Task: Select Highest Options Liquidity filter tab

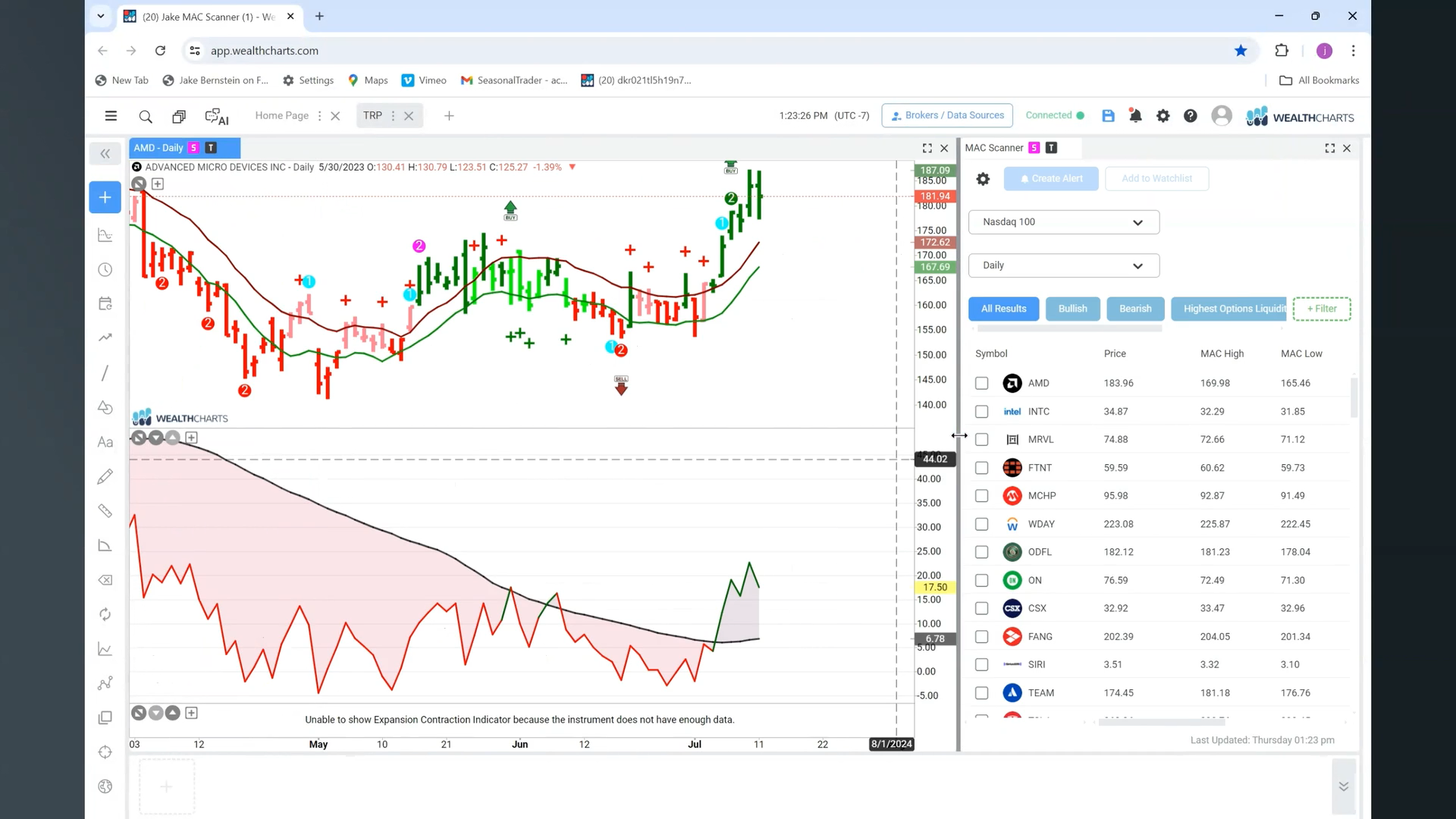Action: click(x=1228, y=309)
